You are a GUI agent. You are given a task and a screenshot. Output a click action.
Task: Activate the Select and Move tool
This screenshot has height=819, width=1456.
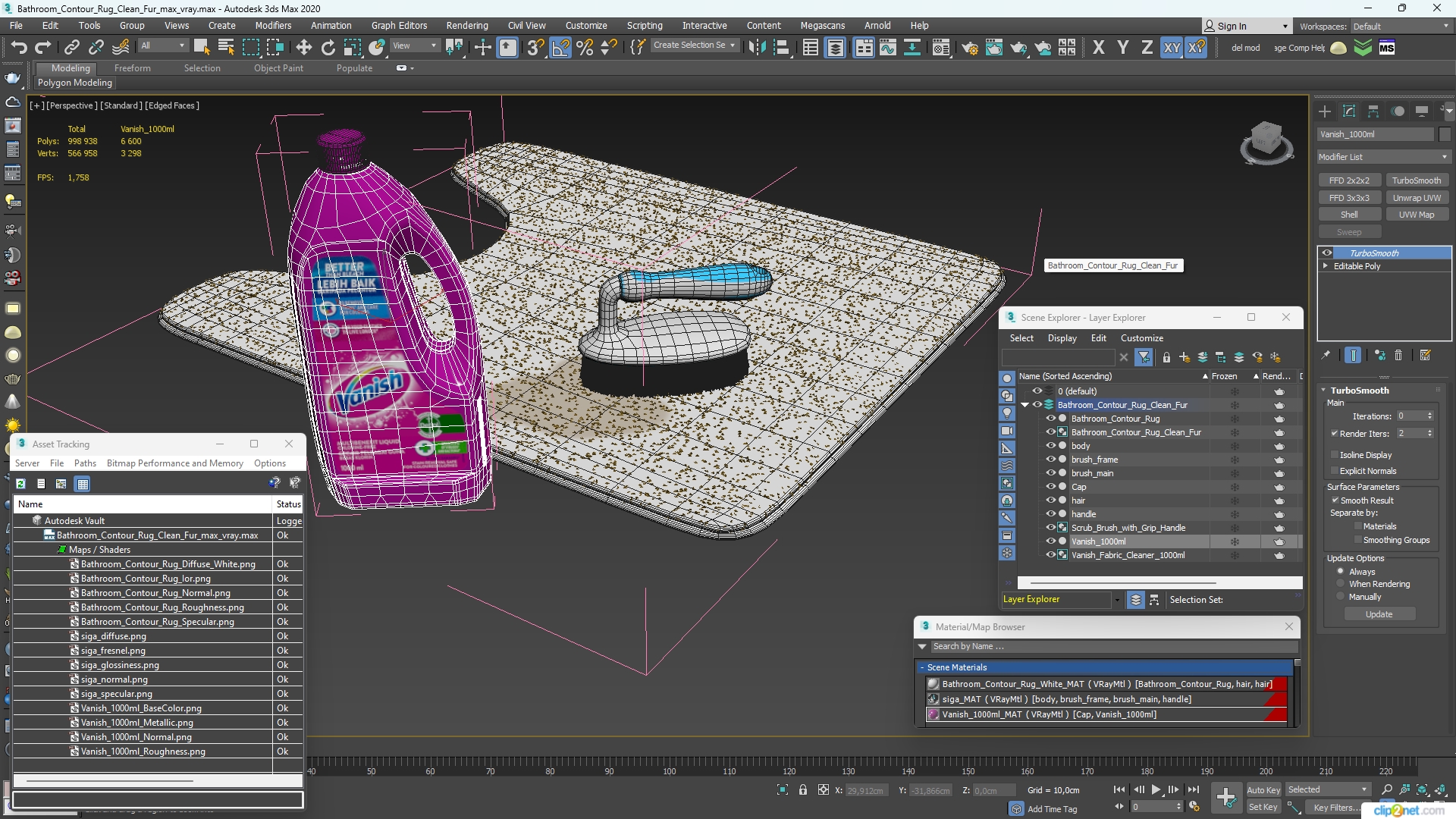point(303,48)
